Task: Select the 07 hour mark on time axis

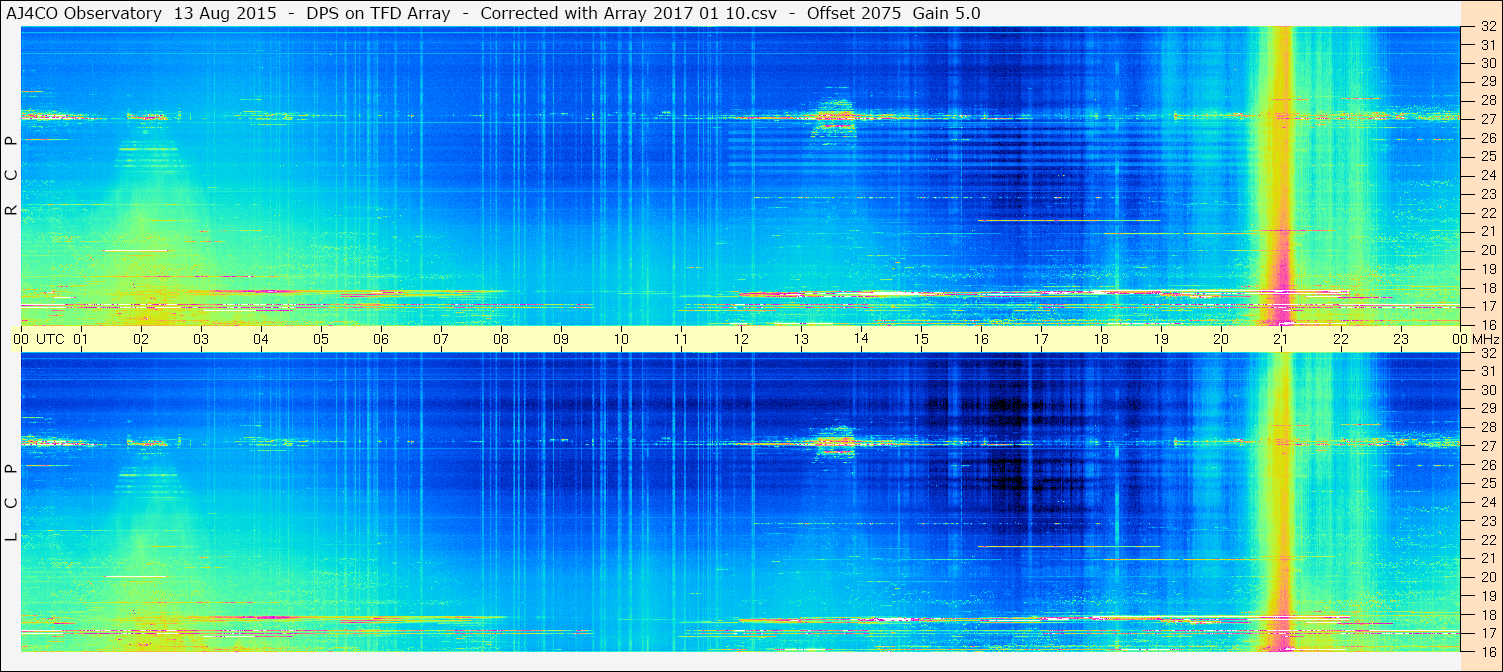Action: click(x=441, y=339)
